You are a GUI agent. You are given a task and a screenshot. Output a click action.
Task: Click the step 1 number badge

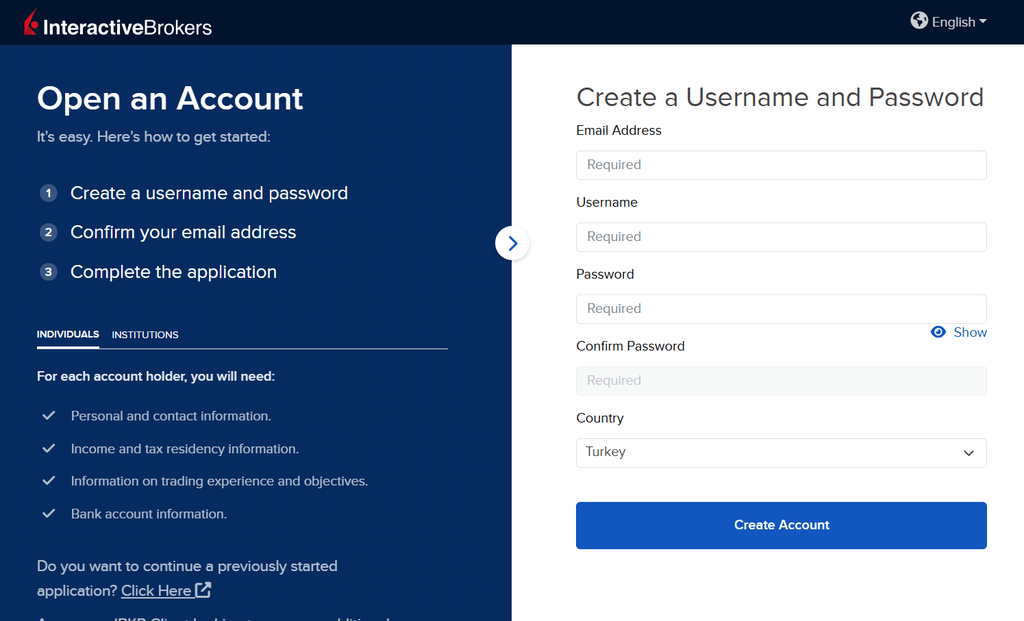pos(48,193)
